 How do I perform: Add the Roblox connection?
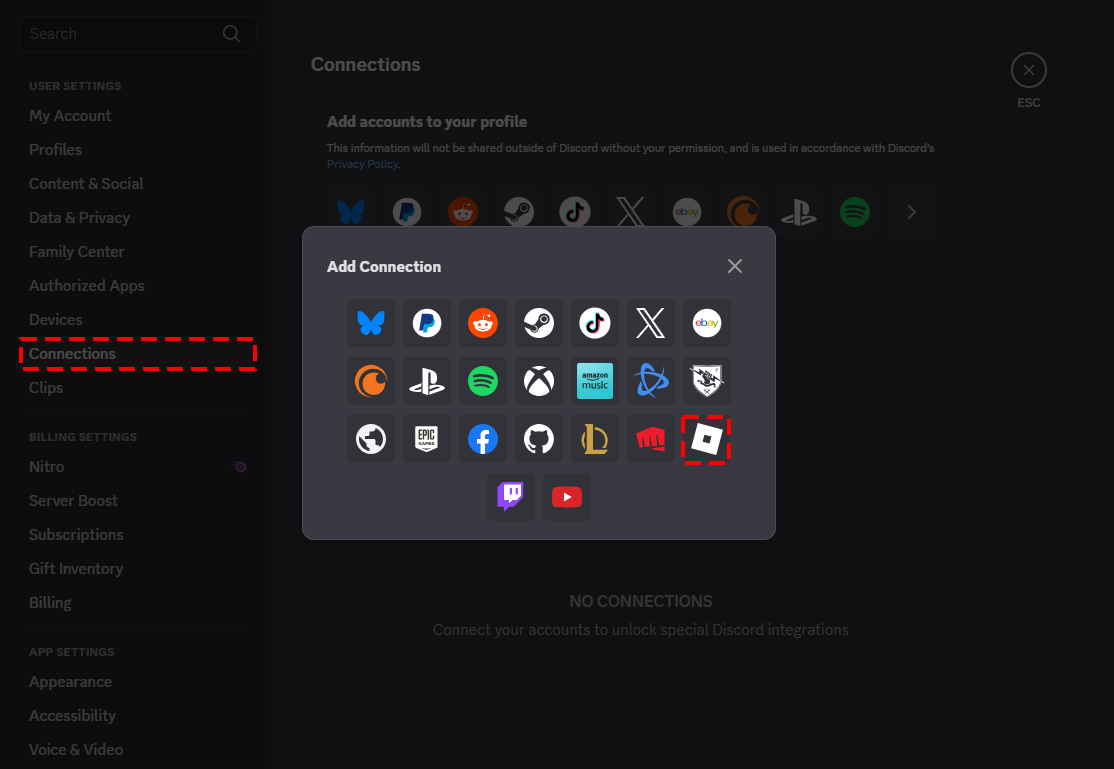click(x=707, y=439)
